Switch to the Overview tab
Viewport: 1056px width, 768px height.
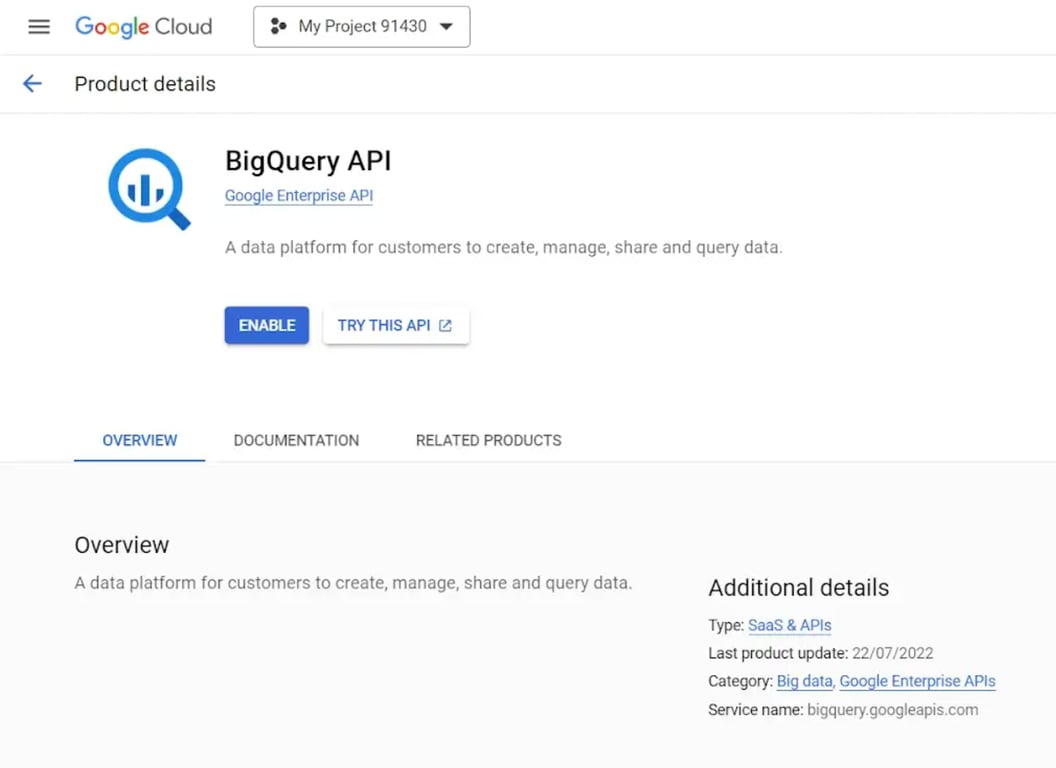(x=139, y=441)
